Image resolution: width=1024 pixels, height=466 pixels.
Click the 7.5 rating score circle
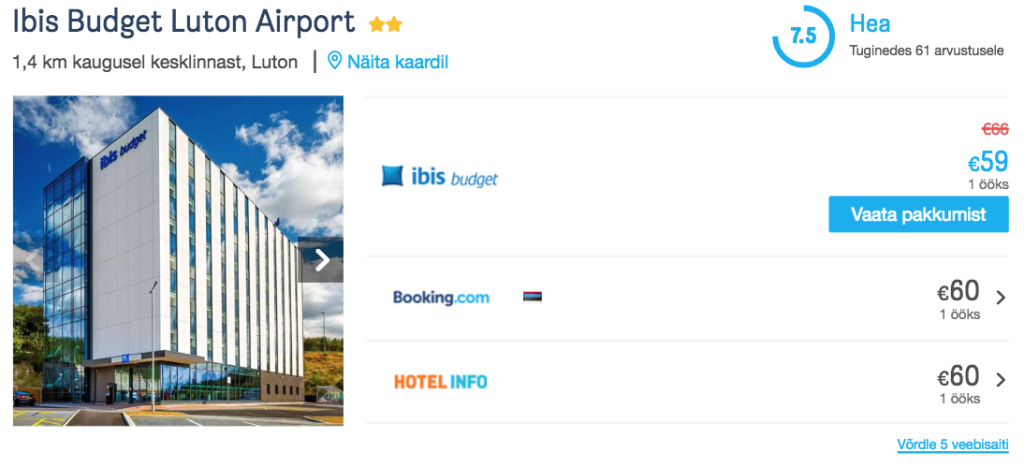802,36
